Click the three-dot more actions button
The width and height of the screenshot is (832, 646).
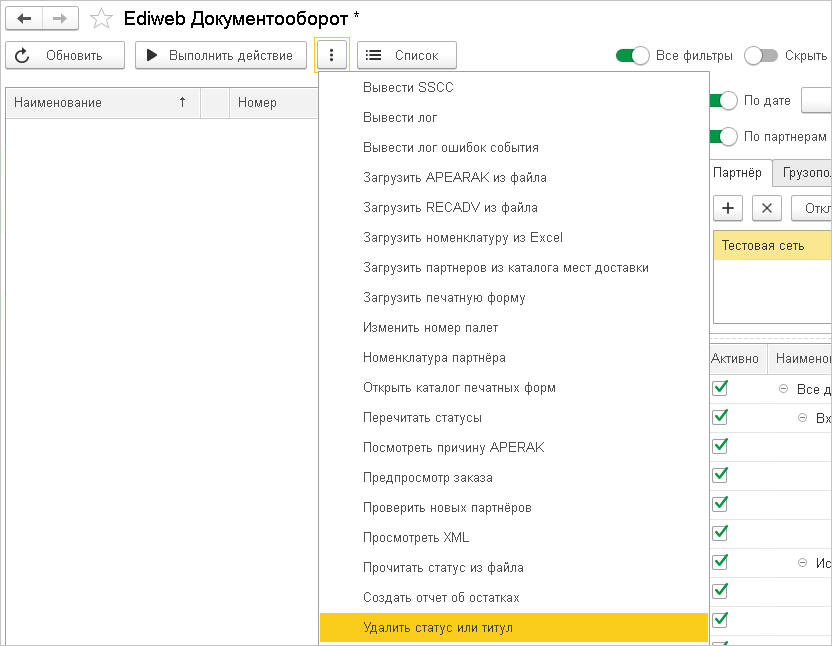[x=331, y=55]
